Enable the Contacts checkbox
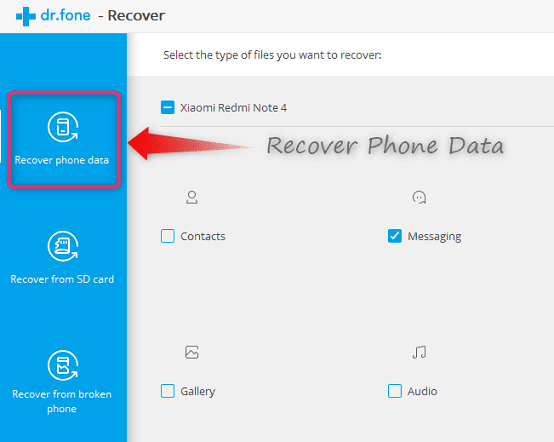The width and height of the screenshot is (554, 442). [x=168, y=236]
